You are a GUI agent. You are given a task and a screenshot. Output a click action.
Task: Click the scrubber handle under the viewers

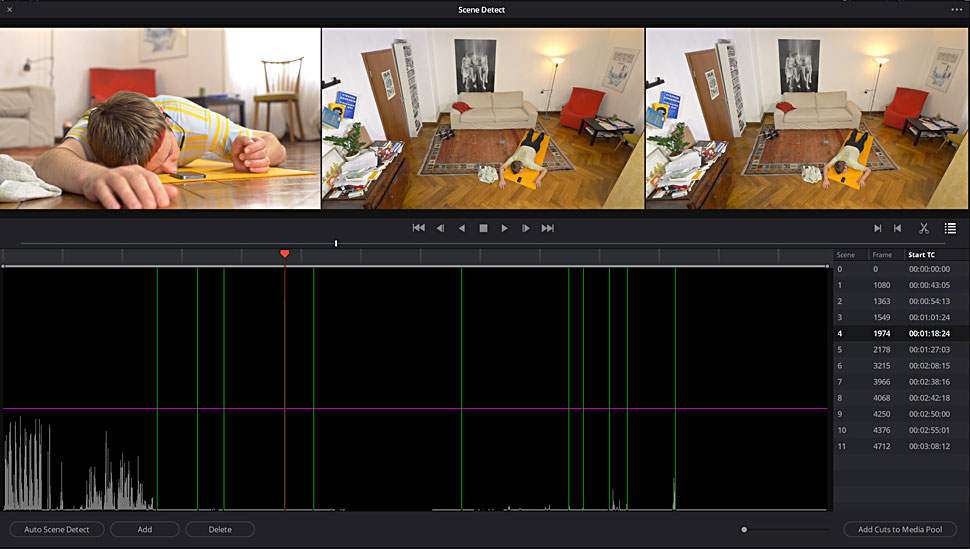click(336, 243)
